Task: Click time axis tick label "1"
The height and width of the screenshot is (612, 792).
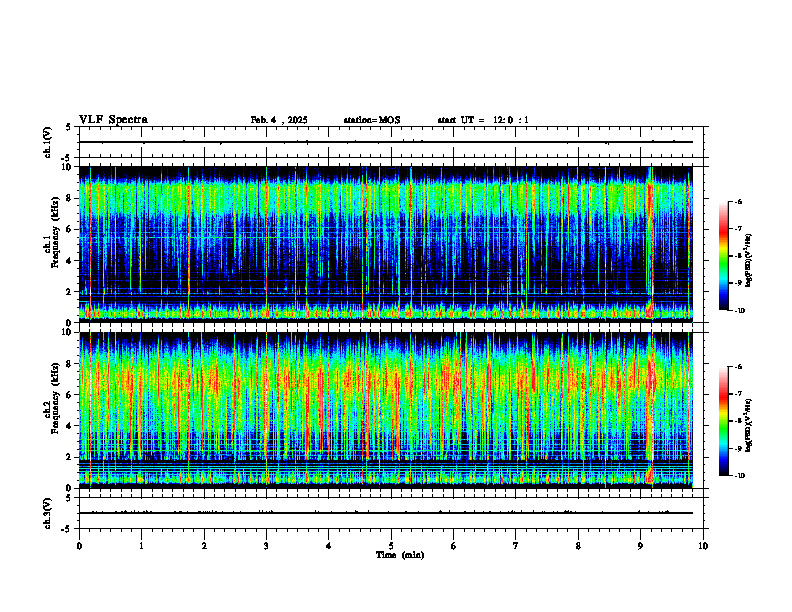Action: click(141, 546)
